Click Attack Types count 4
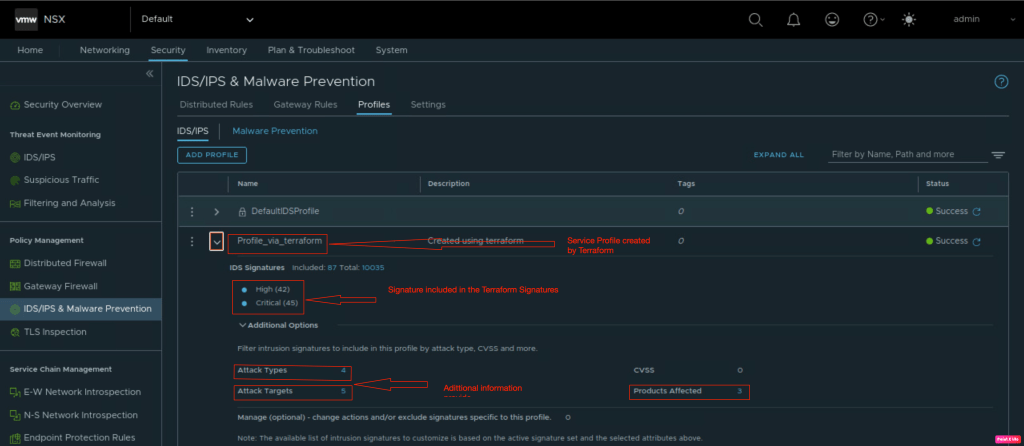Viewport: 1024px width, 446px height. pos(344,370)
